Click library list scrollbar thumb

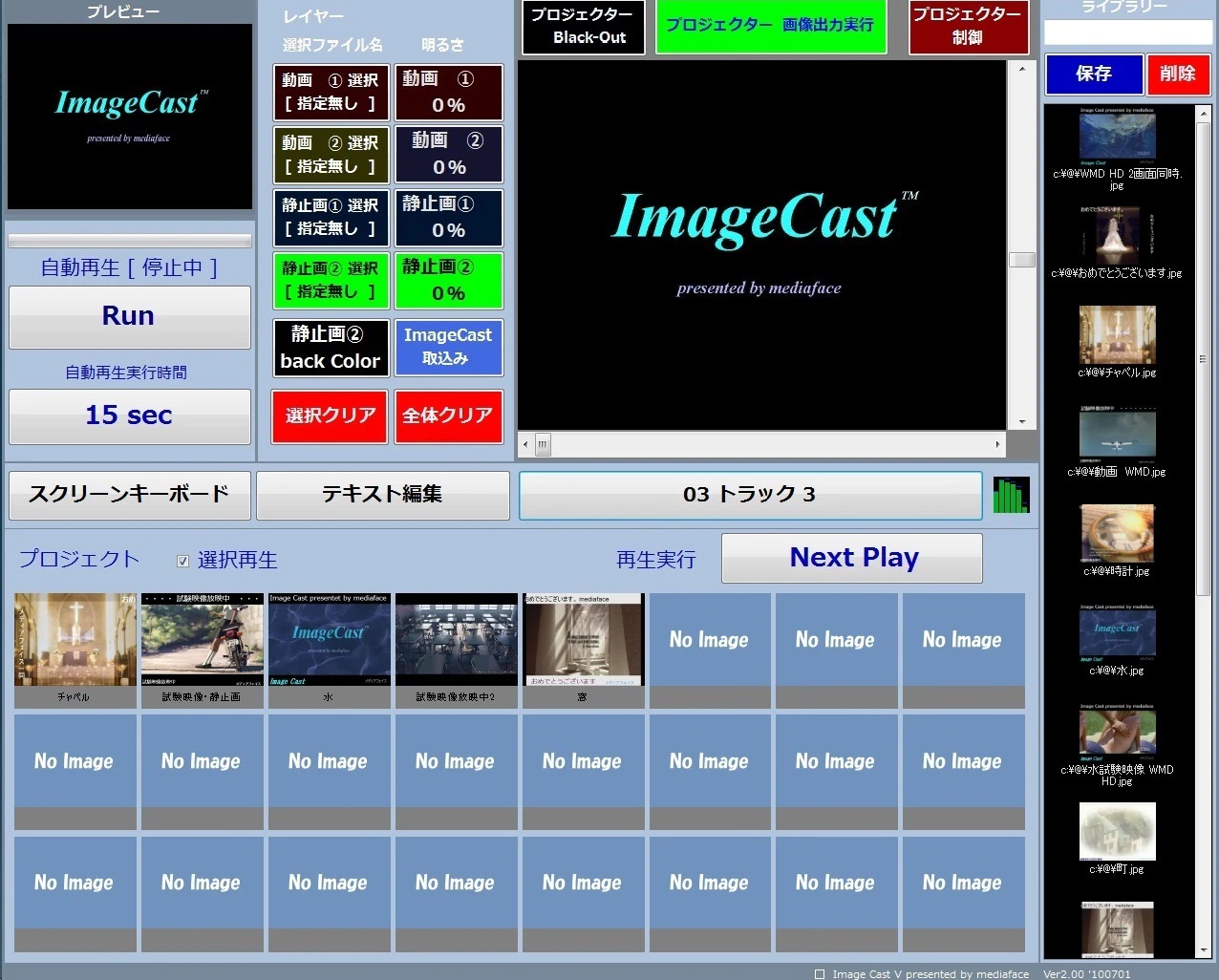[1204, 359]
